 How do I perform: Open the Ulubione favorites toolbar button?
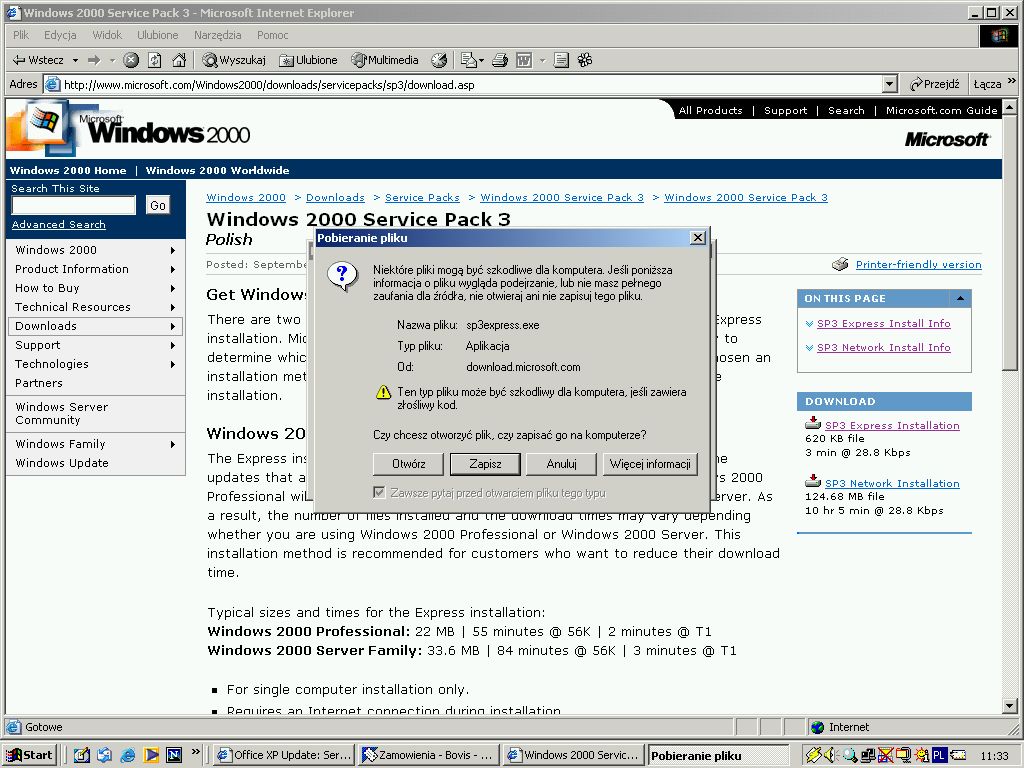coord(308,60)
